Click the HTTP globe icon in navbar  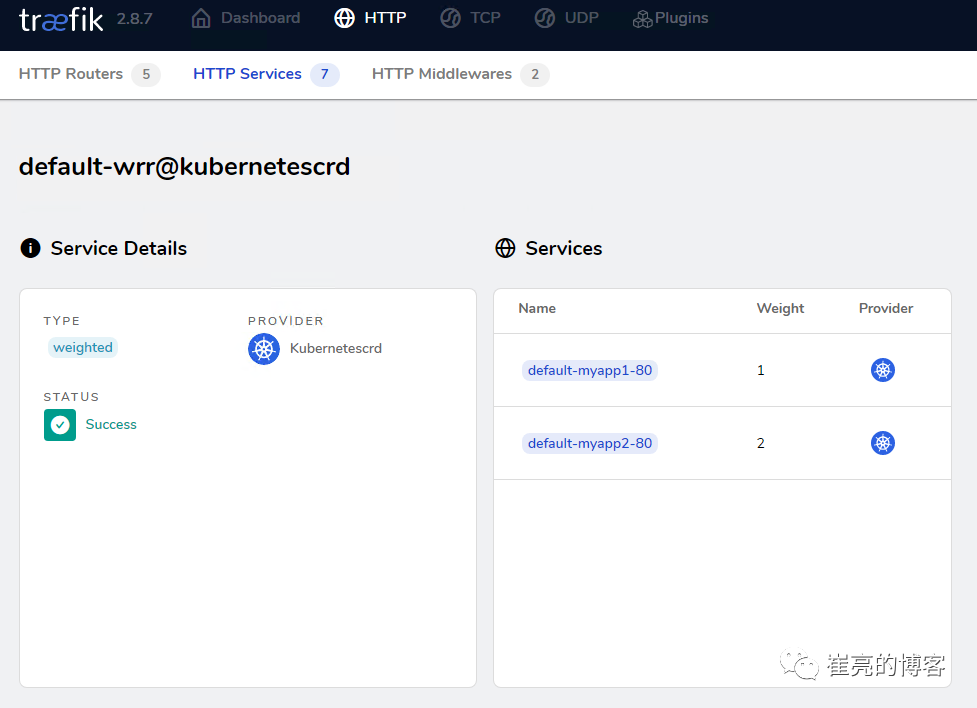click(345, 18)
